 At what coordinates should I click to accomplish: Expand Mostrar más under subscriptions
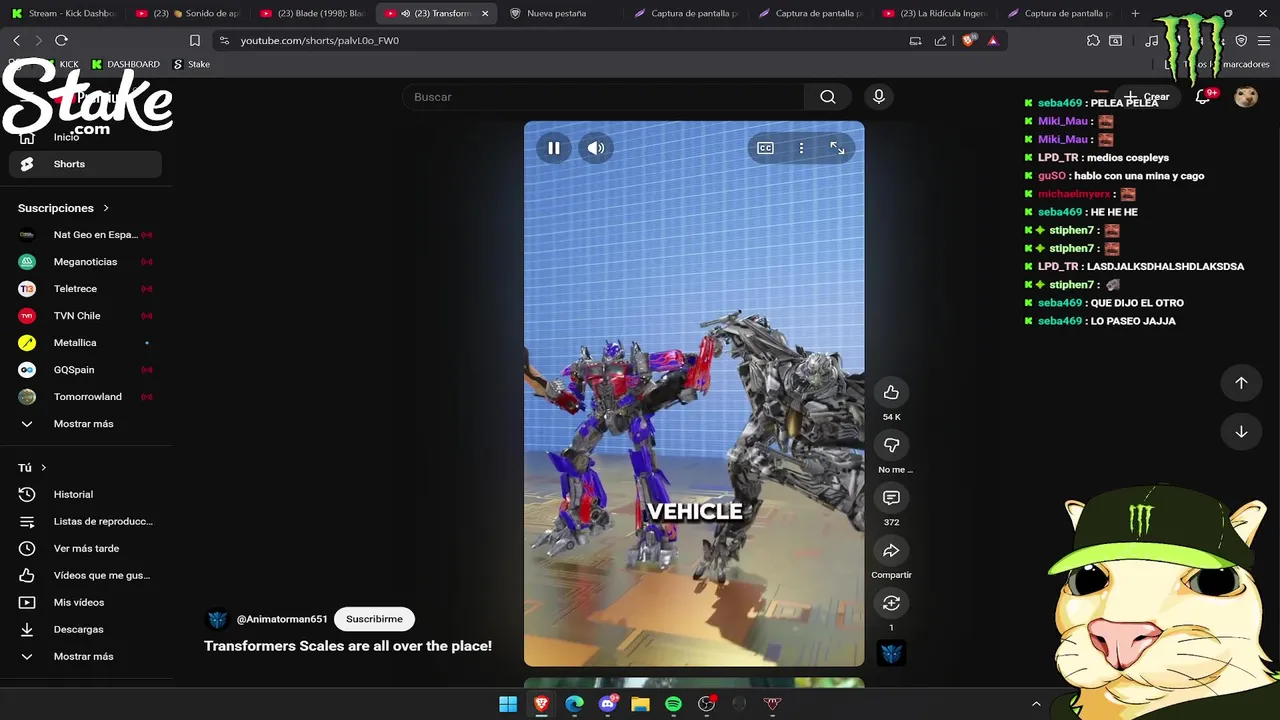(85, 424)
